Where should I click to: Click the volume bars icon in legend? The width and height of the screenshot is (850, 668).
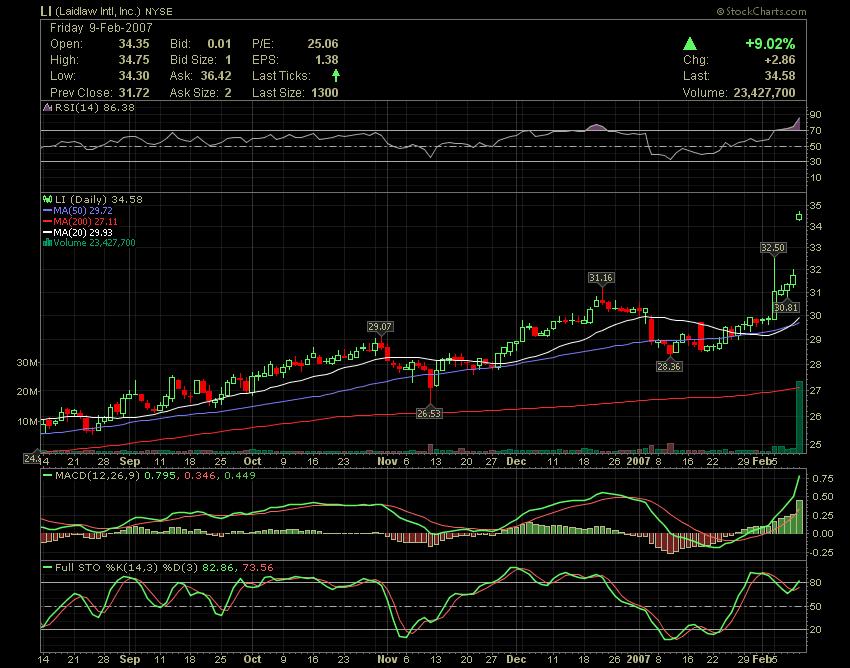(48, 243)
